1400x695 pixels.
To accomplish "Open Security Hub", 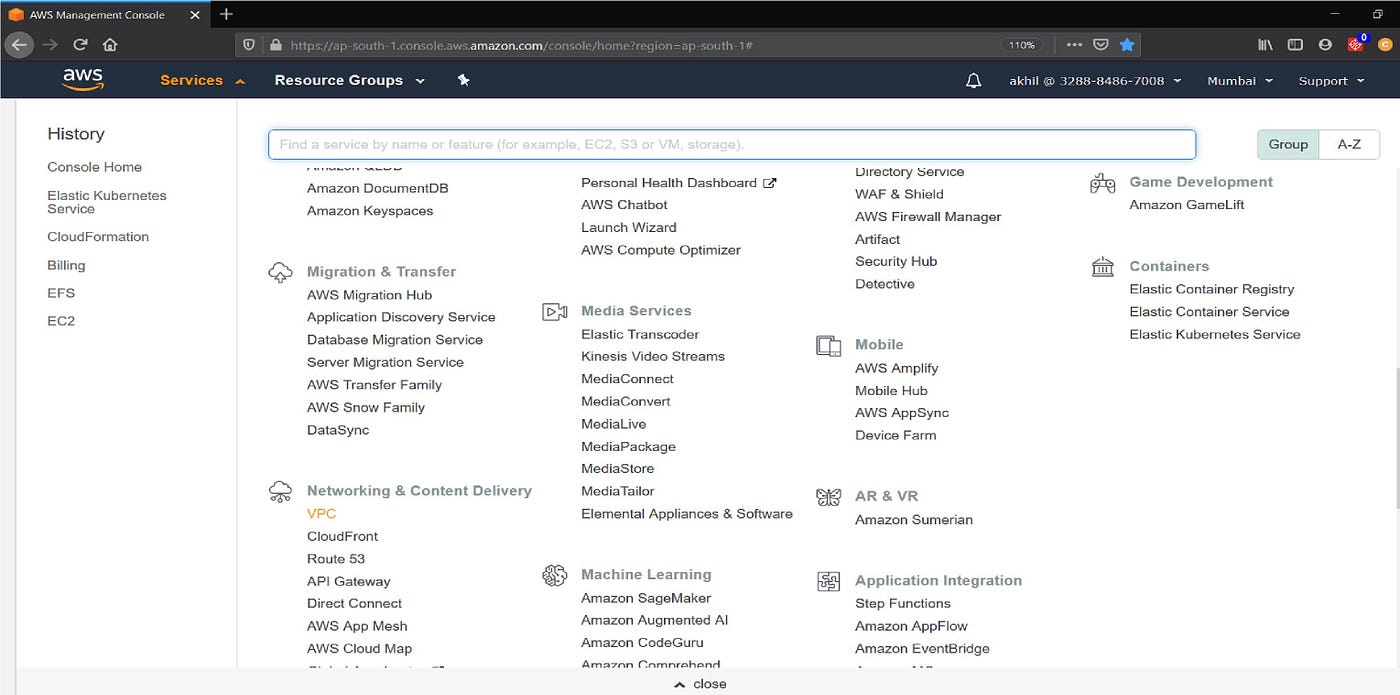I will coord(896,261).
